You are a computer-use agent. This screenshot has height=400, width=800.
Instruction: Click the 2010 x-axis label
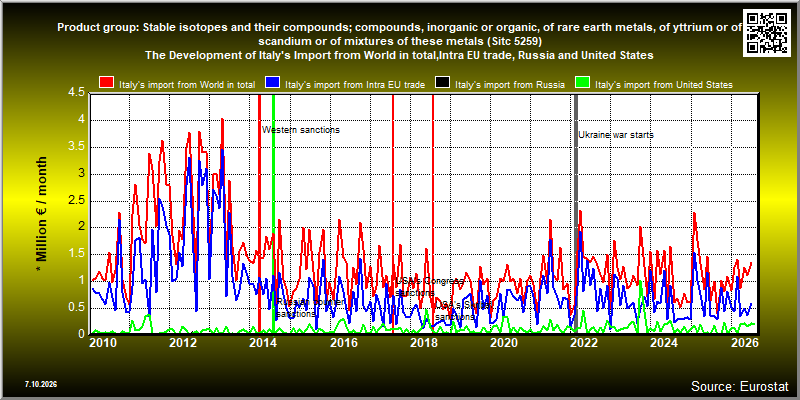[104, 342]
